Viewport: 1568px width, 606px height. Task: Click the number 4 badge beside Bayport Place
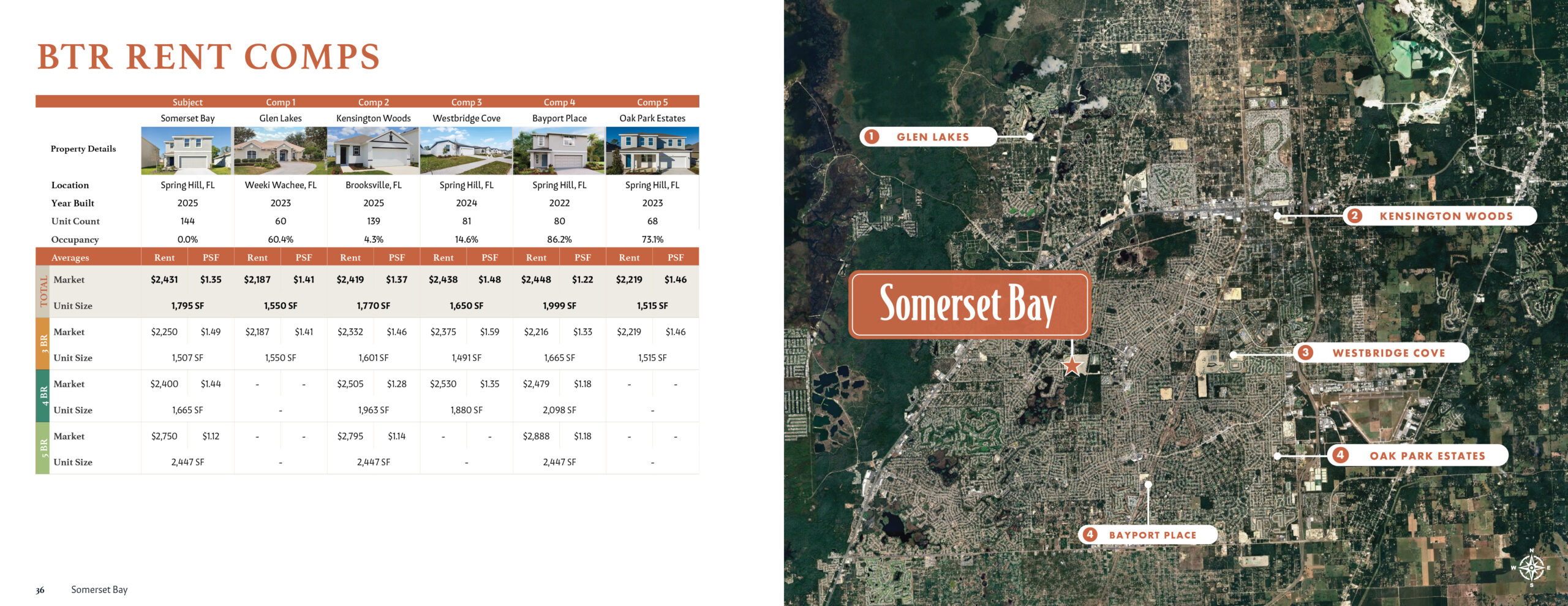(x=1090, y=534)
